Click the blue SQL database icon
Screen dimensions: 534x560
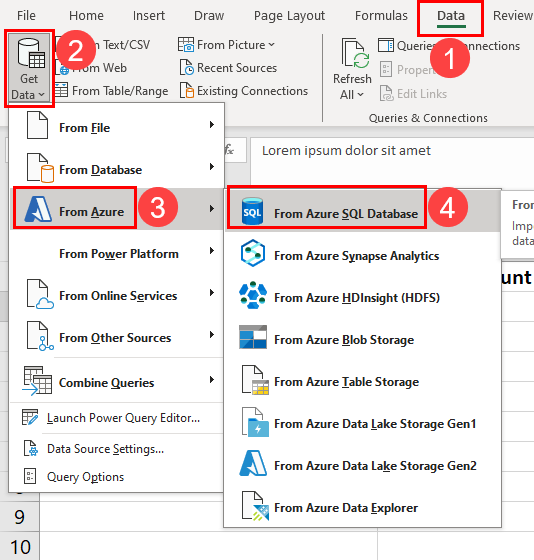(252, 211)
